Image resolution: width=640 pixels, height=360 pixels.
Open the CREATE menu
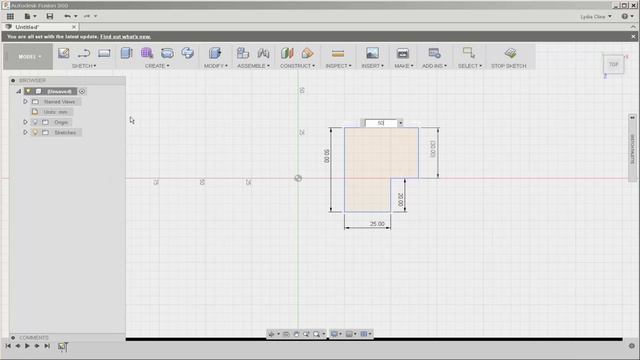click(157, 66)
